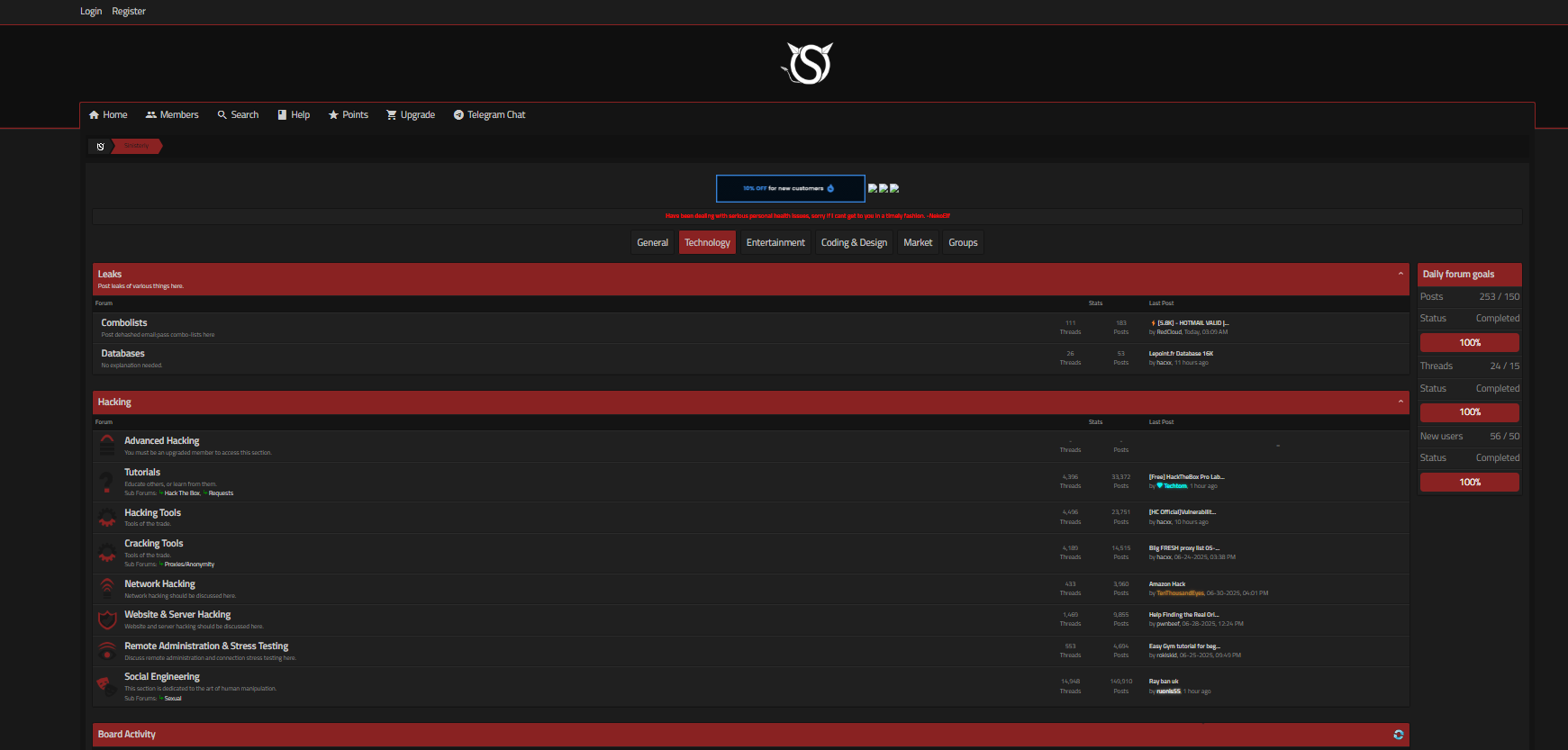
Task: Open the Cracking Tools forum title
Action: [x=154, y=544]
